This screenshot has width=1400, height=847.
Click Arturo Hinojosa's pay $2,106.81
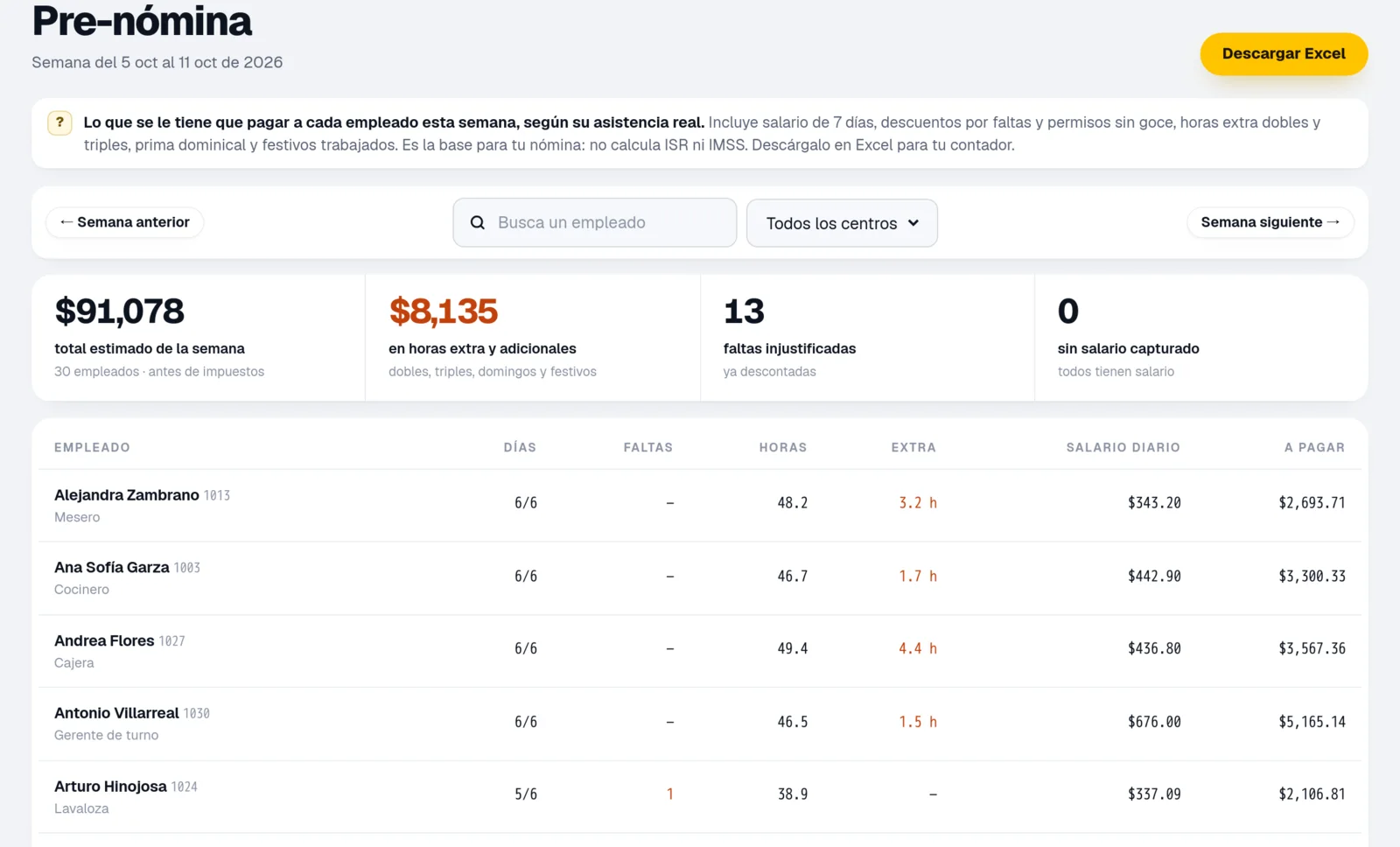point(1312,794)
